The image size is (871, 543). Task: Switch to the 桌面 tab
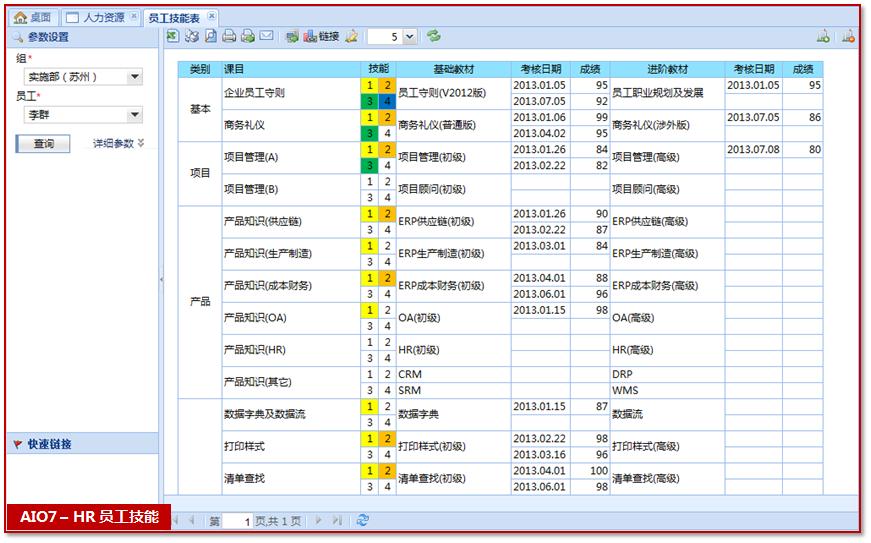[33, 18]
